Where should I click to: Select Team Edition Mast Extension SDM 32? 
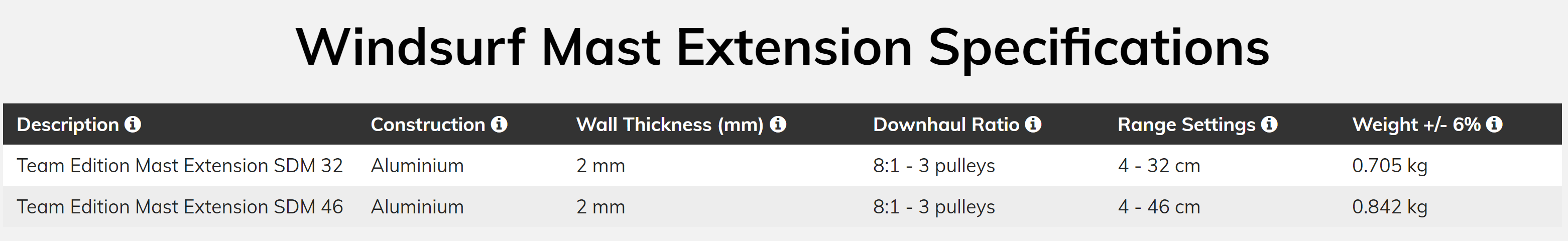click(x=180, y=166)
